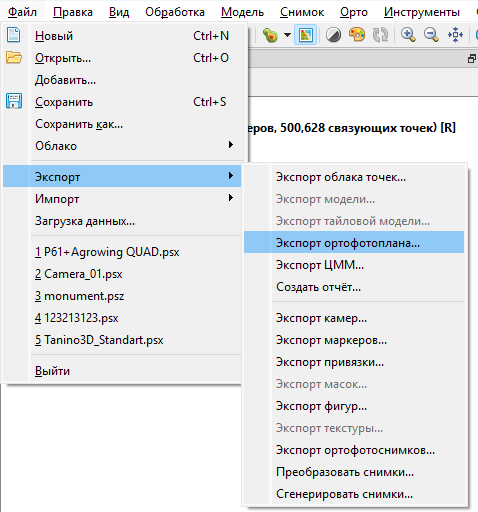
Task: Click the black-and-white brightness circle icon
Action: 333,35
